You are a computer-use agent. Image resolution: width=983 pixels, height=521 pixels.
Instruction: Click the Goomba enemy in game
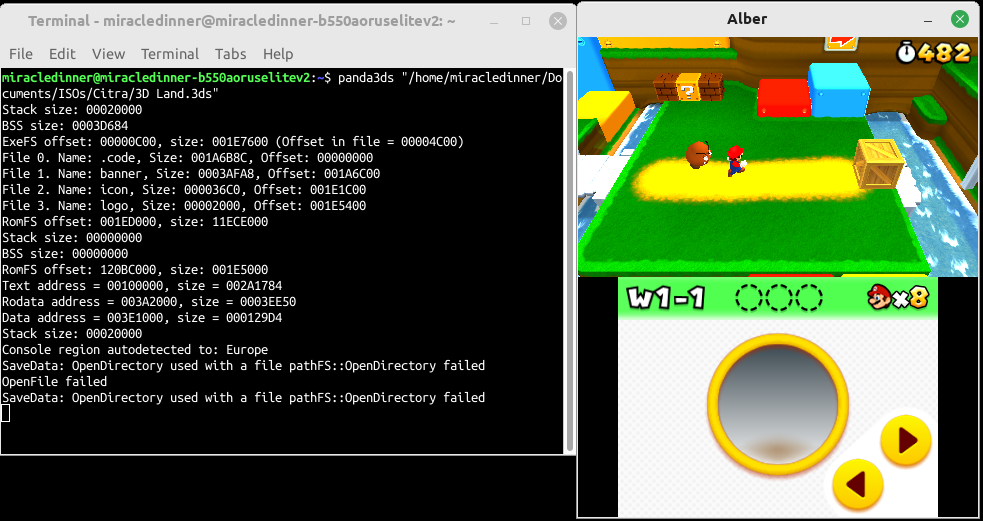(x=698, y=154)
